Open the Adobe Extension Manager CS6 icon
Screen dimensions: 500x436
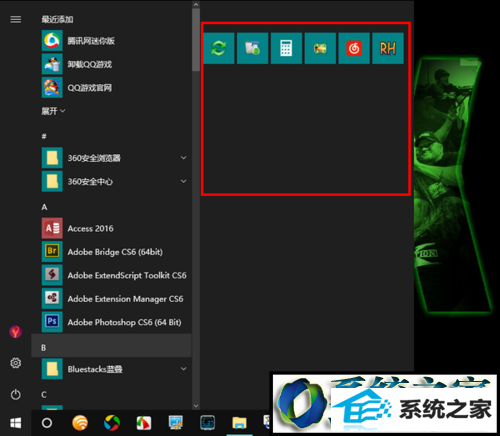click(x=52, y=298)
